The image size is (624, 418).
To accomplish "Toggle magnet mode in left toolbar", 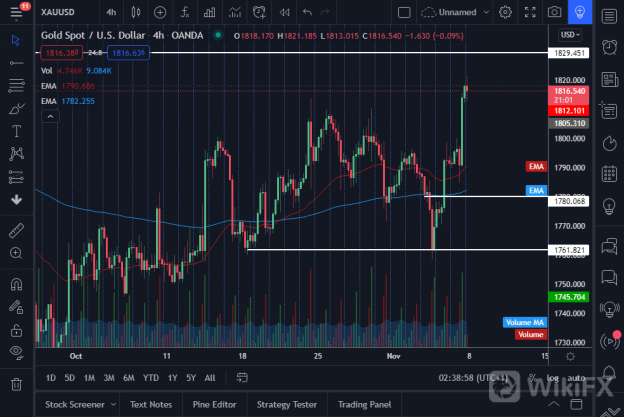I will pos(16,284).
